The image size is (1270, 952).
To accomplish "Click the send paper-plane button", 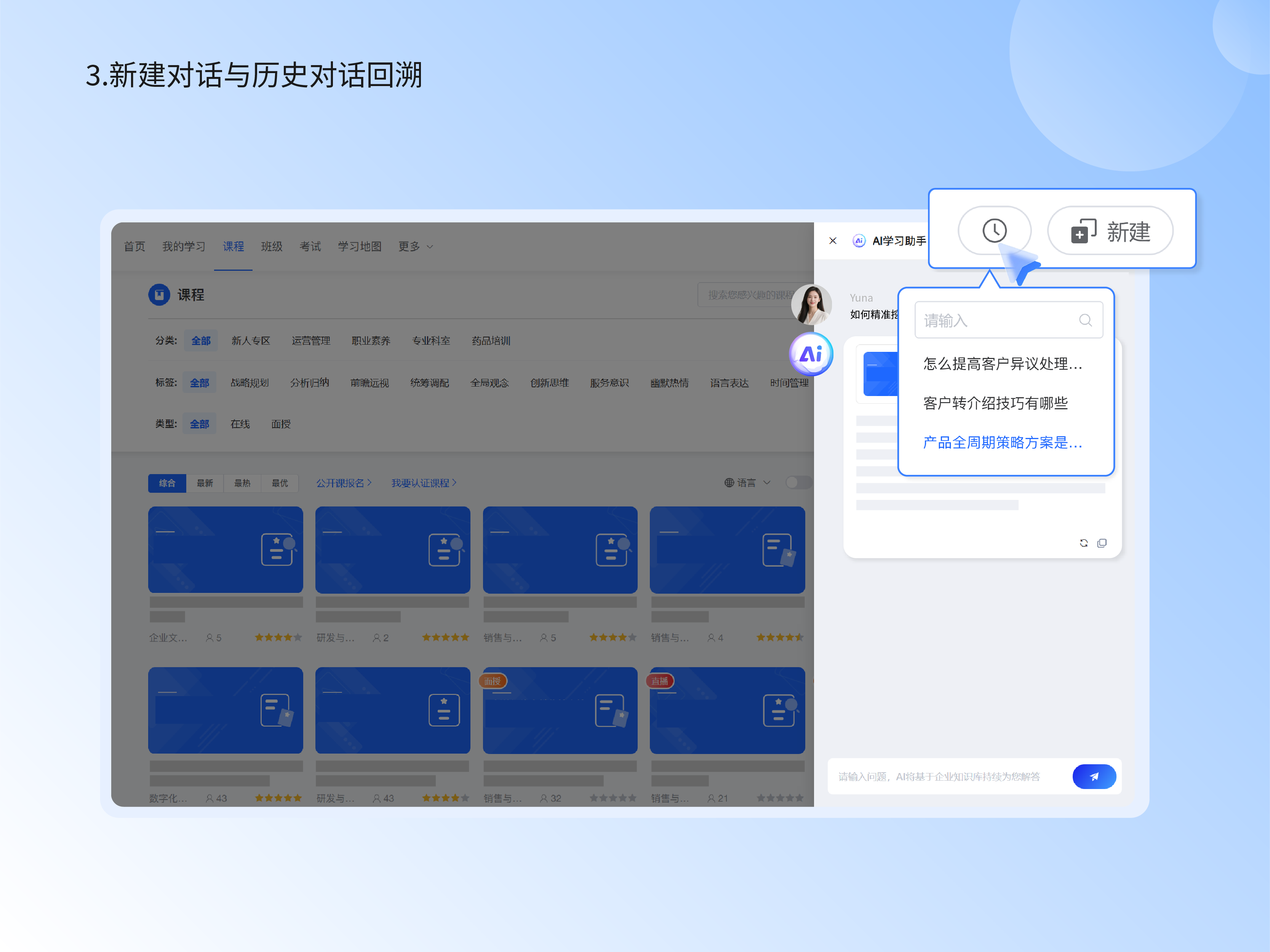I will [x=1094, y=776].
